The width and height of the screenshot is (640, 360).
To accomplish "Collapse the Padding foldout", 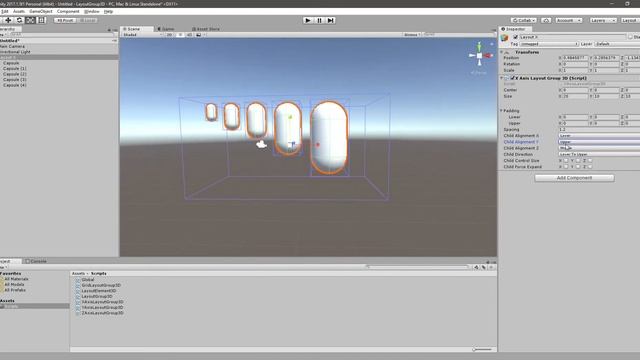I will (x=502, y=111).
